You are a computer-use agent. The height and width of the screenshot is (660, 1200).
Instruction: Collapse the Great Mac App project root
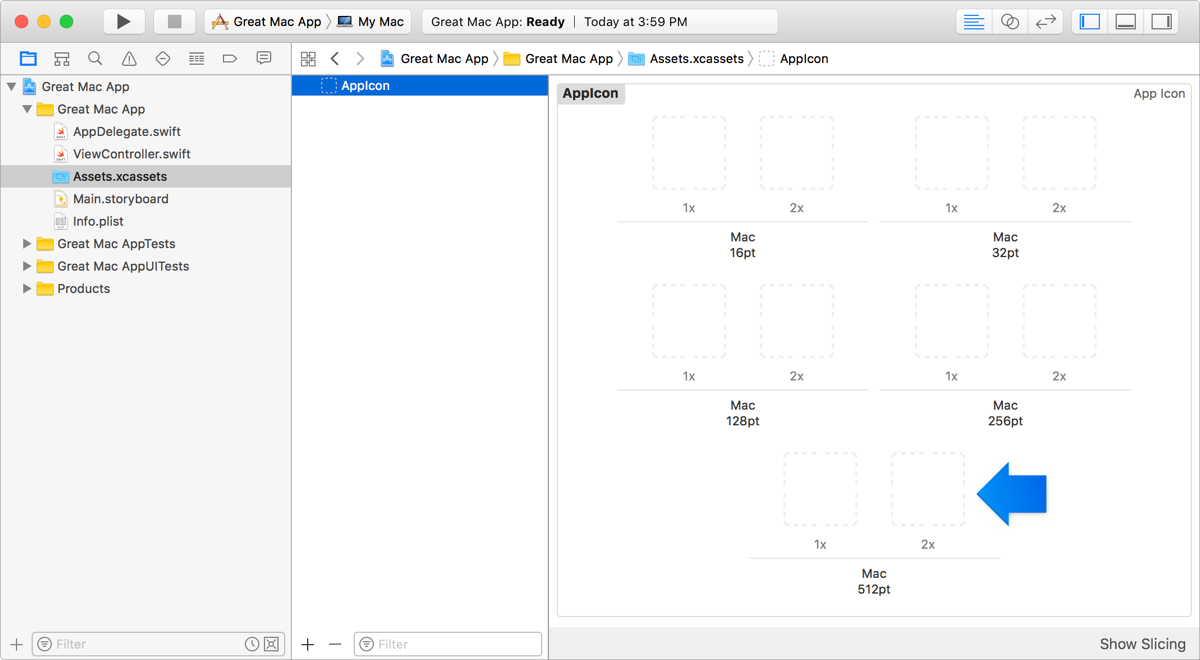12,87
